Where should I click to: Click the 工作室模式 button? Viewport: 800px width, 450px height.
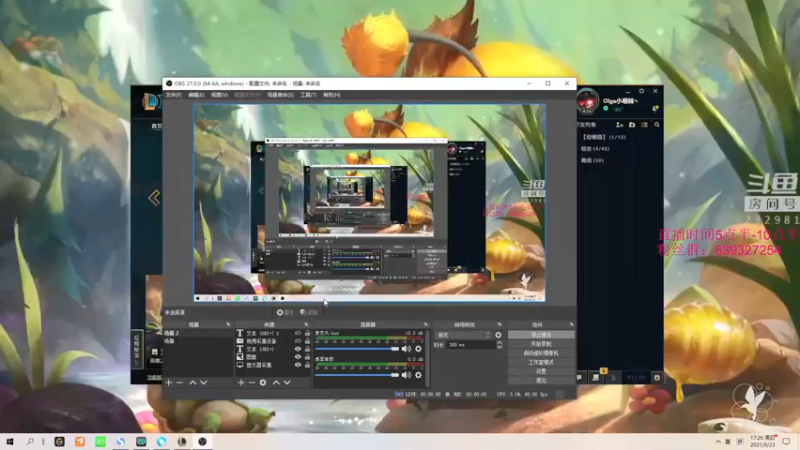(541, 362)
